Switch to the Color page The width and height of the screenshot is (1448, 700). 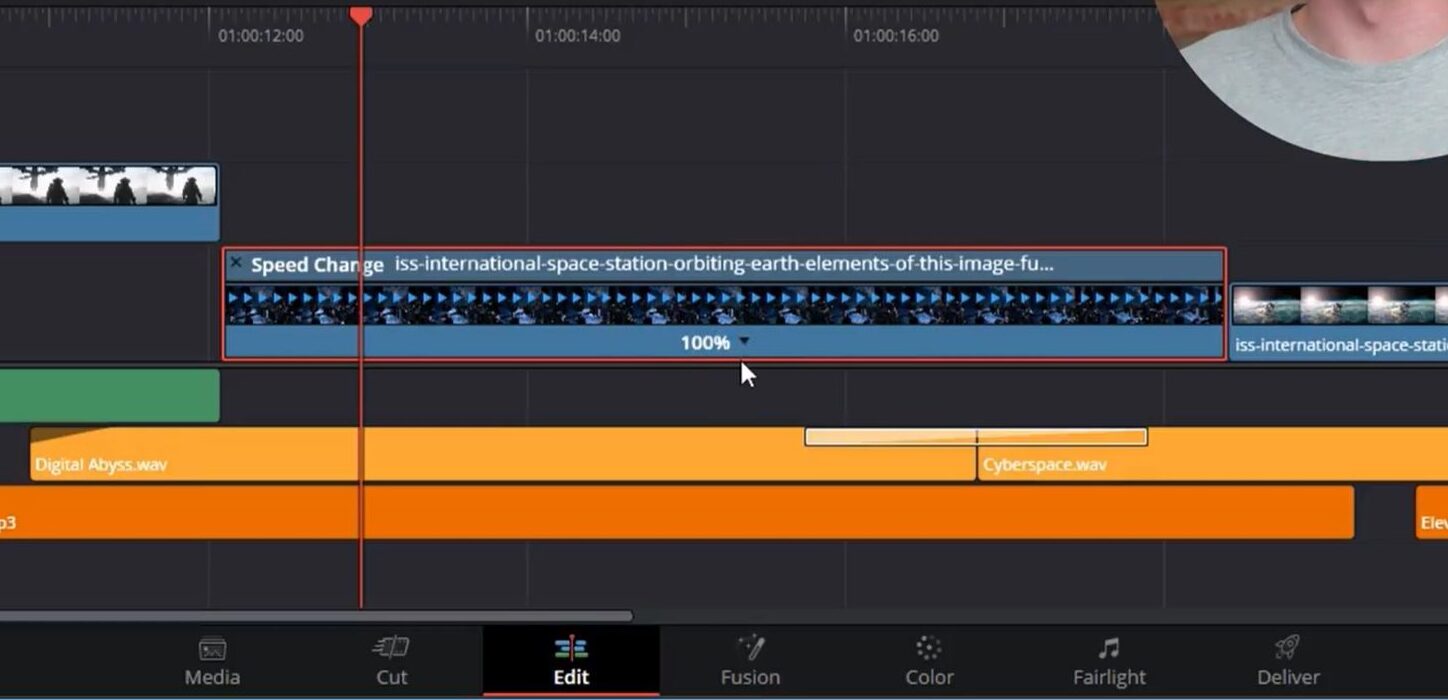point(928,660)
